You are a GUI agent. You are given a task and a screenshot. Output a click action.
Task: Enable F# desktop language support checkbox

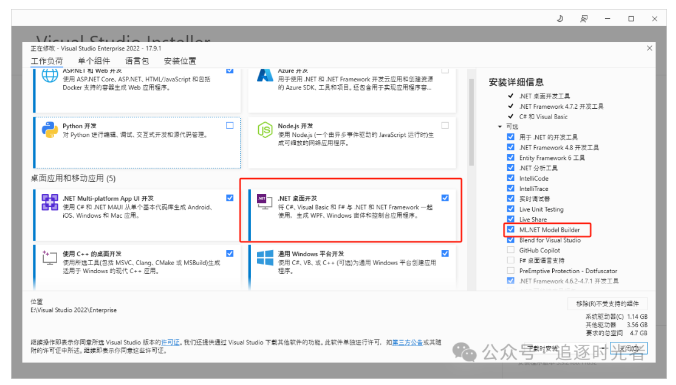click(x=510, y=260)
